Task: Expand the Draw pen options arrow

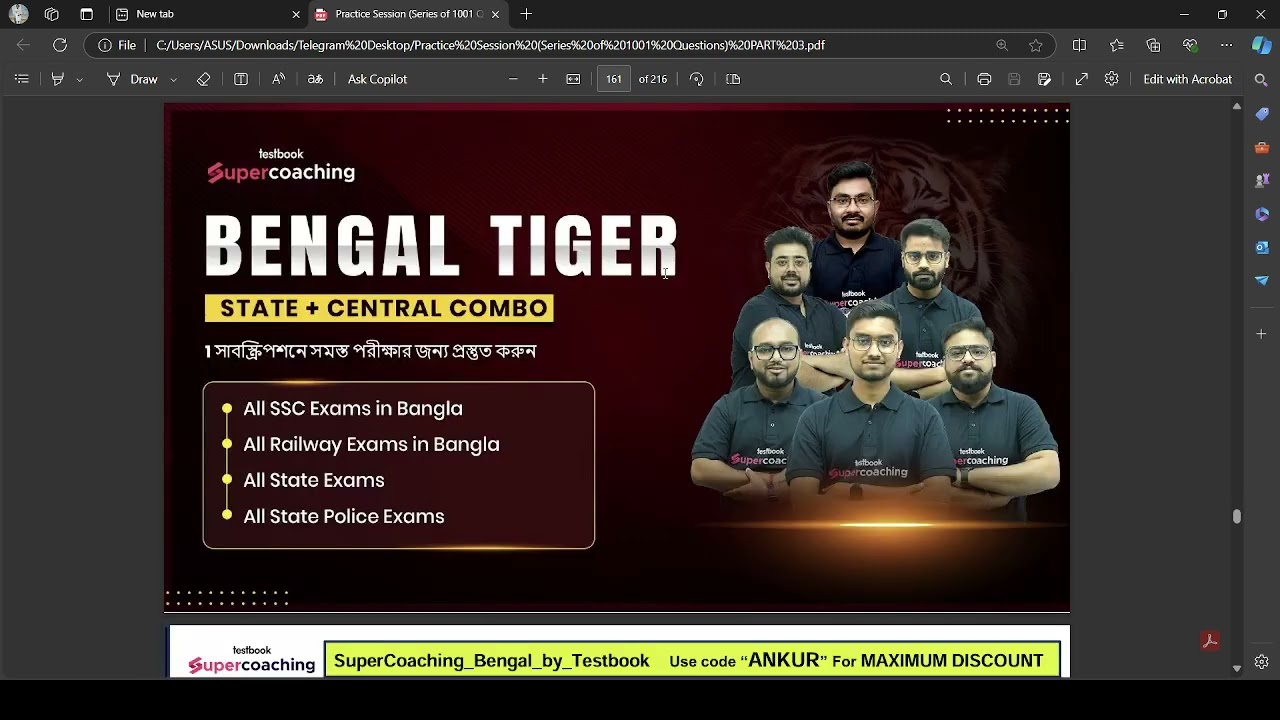Action: click(173, 79)
